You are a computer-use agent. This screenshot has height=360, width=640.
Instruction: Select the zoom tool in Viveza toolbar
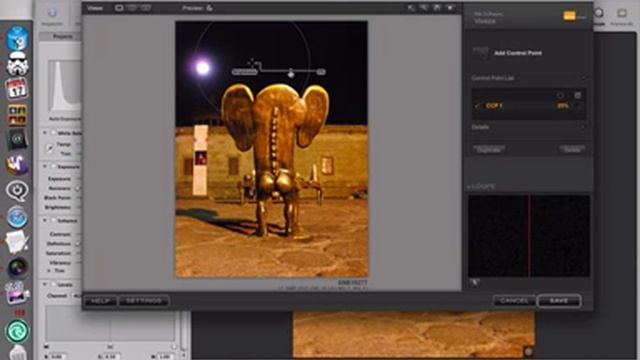pos(424,8)
